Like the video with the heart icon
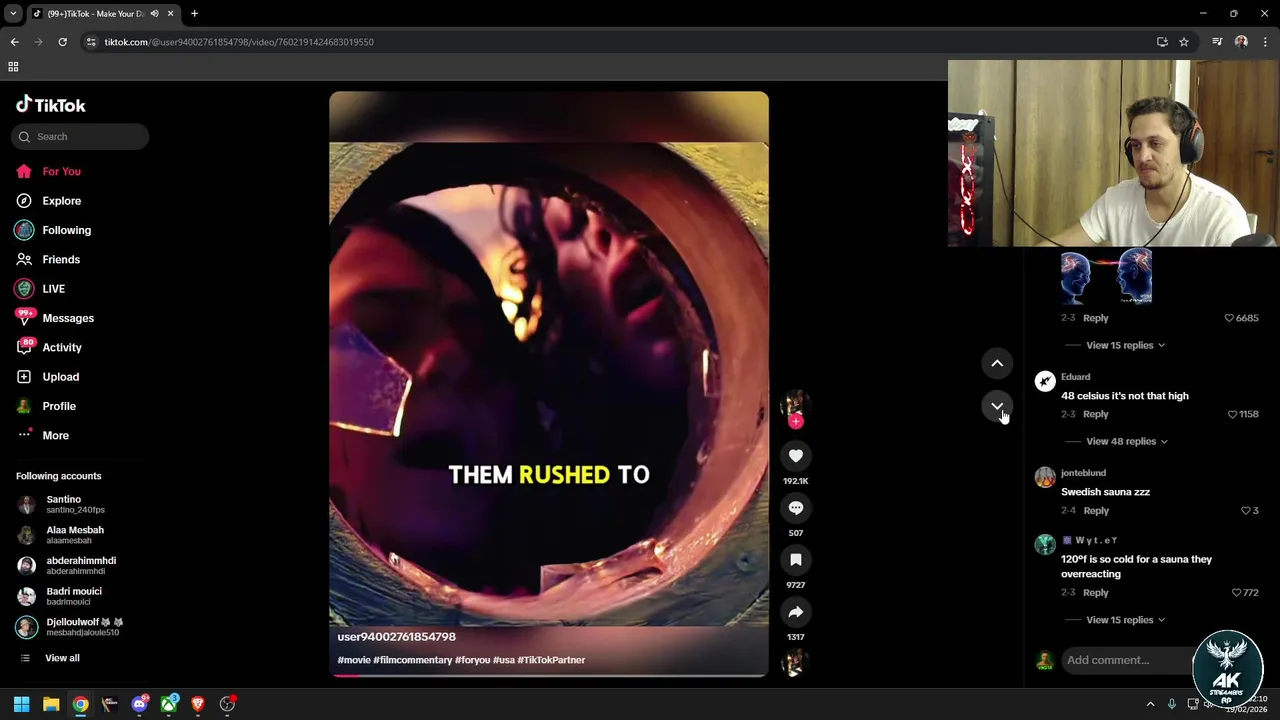Image resolution: width=1280 pixels, height=720 pixels. [x=796, y=456]
